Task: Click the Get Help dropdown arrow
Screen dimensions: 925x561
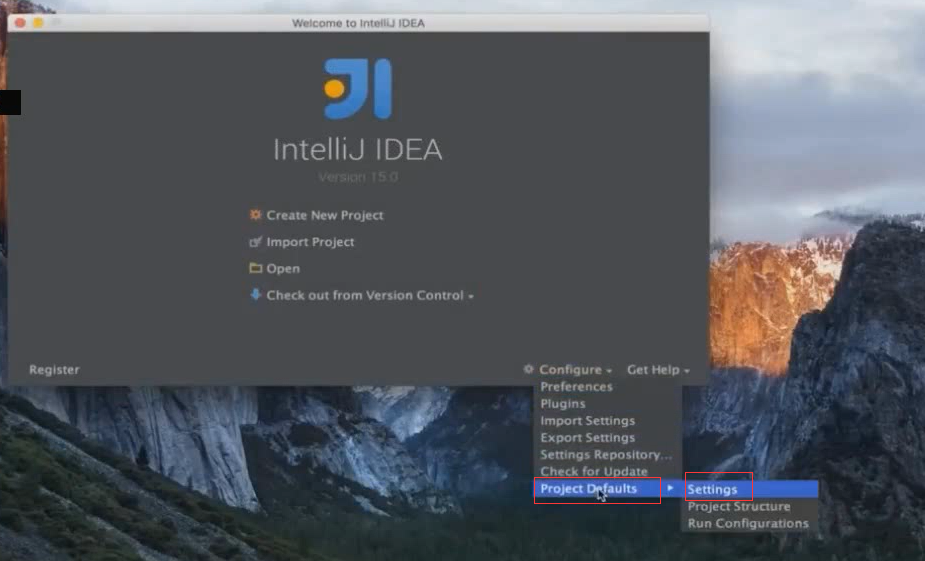Action: tap(687, 371)
